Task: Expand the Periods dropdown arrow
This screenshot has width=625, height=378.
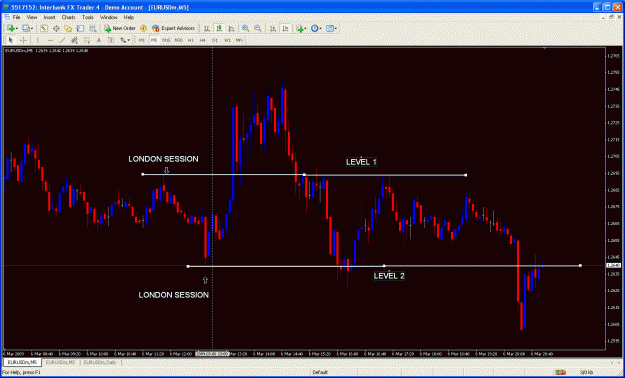Action: coord(320,28)
